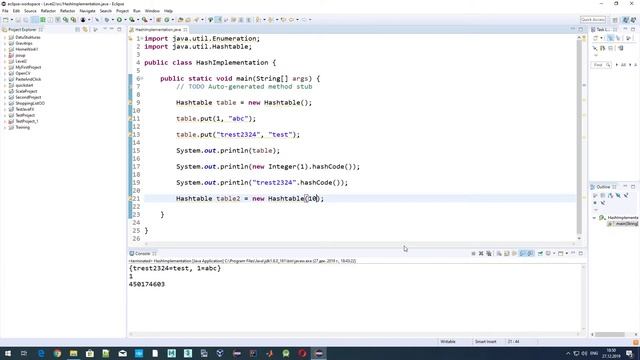
Task: Click the Mail envelope taskbar icon
Action: [x=122, y=353]
